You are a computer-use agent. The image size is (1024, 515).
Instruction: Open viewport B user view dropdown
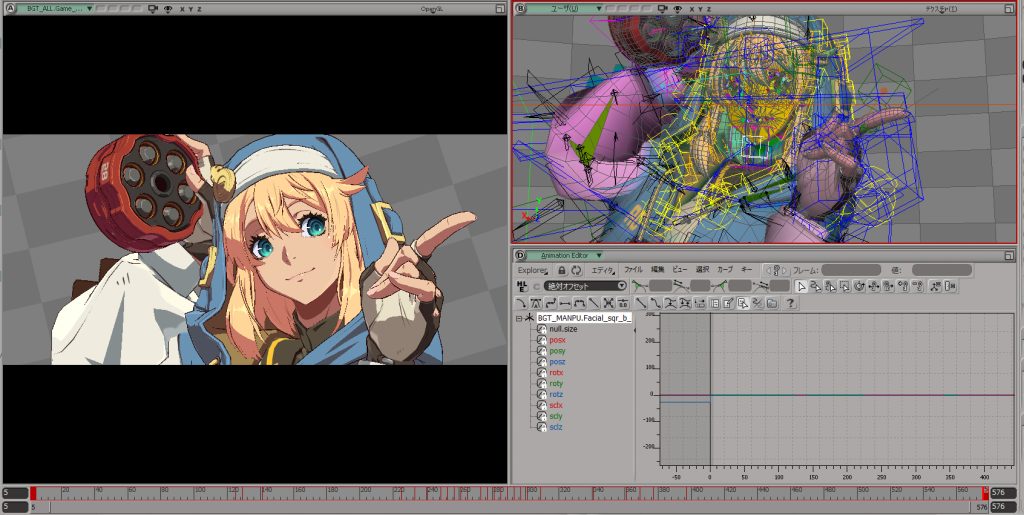tap(566, 8)
